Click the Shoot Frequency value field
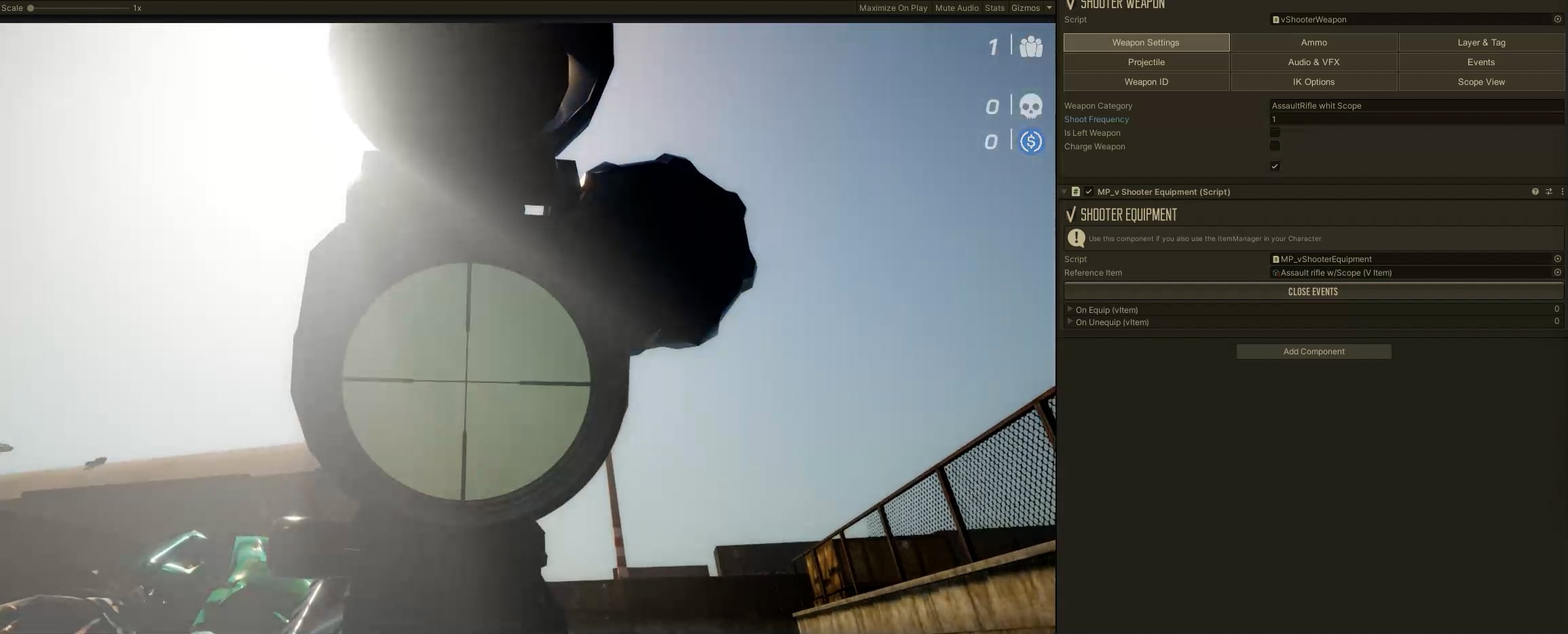Screen dimensions: 1568x634 point(1417,119)
